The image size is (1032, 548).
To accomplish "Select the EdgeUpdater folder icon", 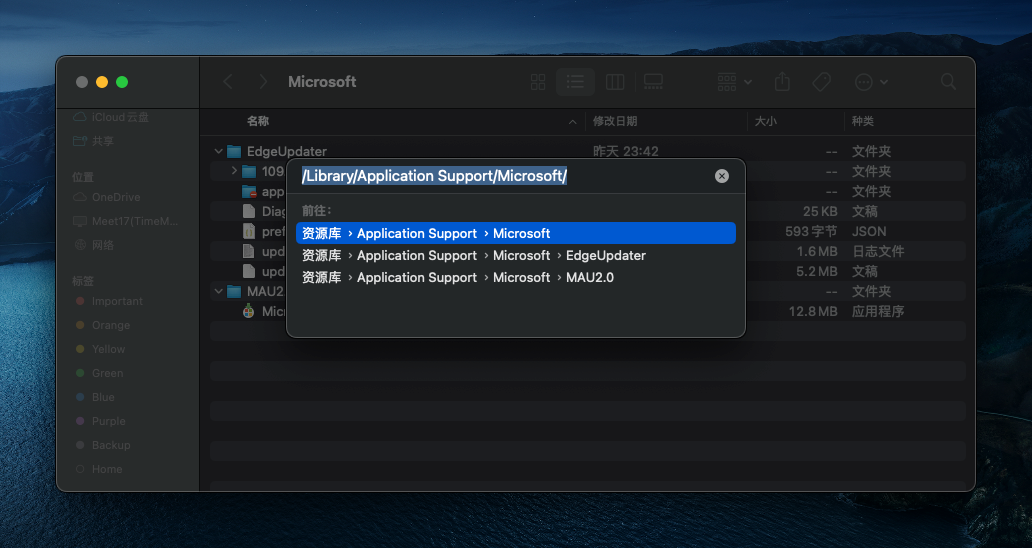I will click(x=234, y=151).
